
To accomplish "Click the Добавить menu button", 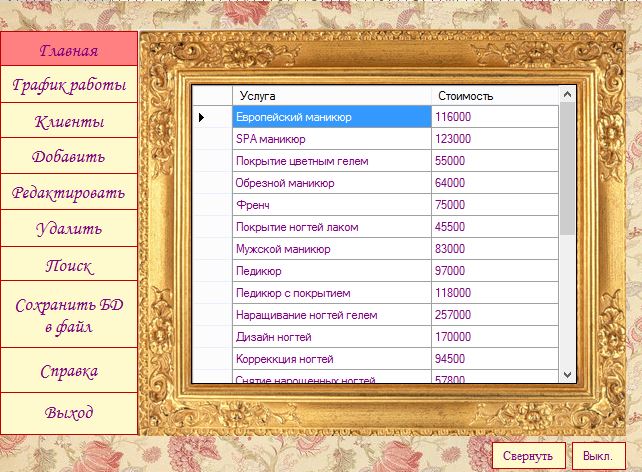I will point(69,156).
